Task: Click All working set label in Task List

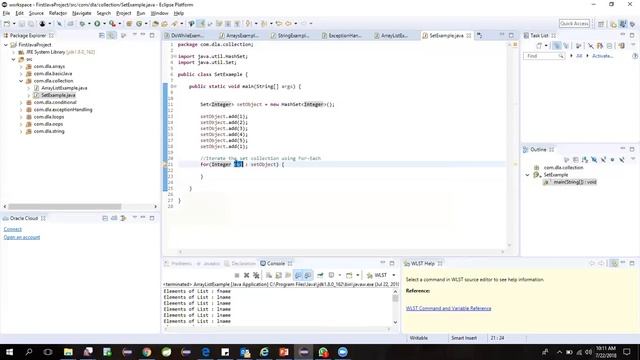Action: point(579,56)
